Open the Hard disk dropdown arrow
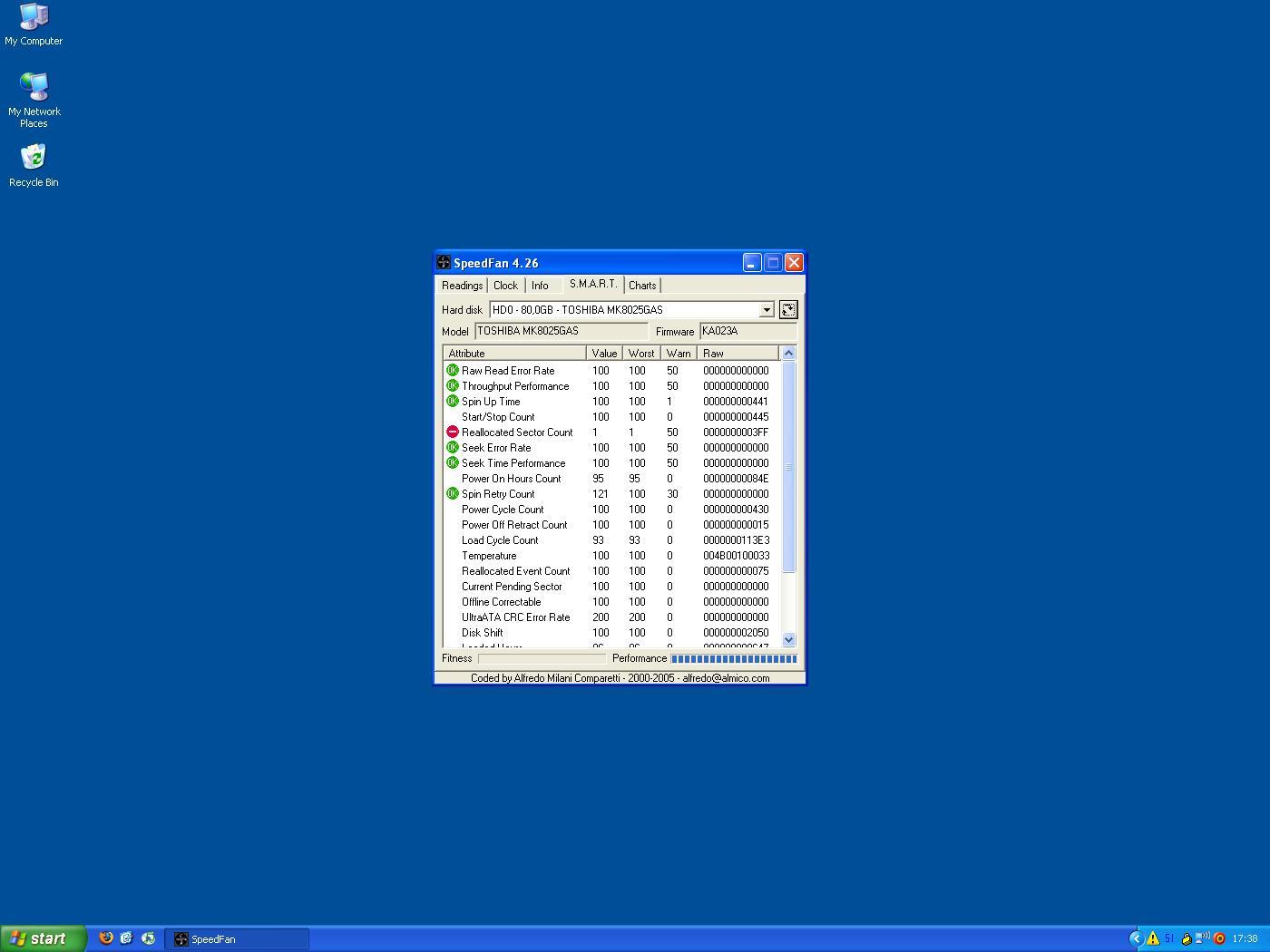The width and height of the screenshot is (1270, 952). pyautogui.click(x=767, y=310)
